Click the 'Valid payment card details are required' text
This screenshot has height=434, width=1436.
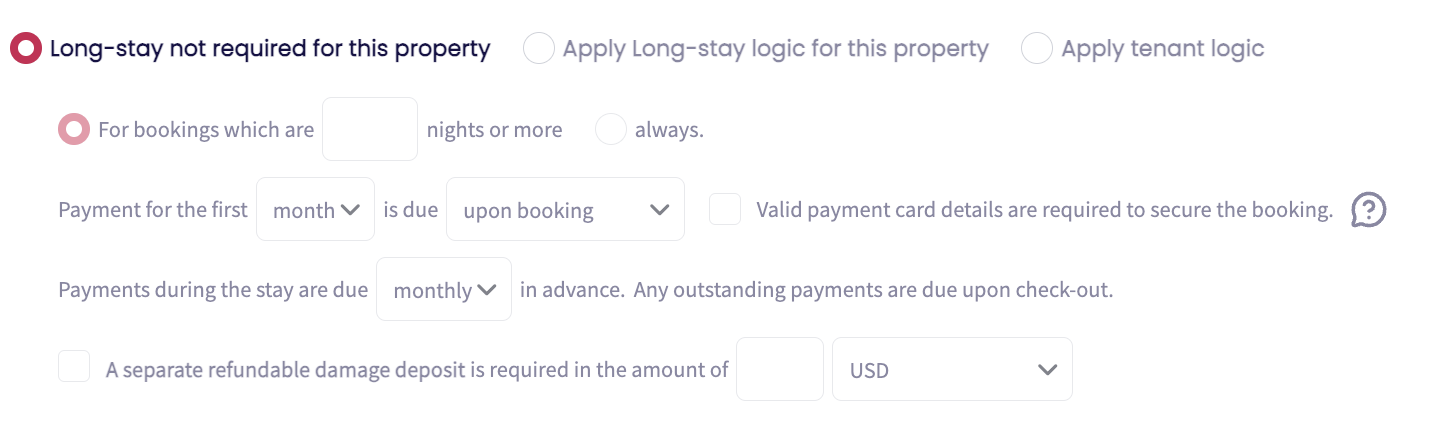point(1044,210)
